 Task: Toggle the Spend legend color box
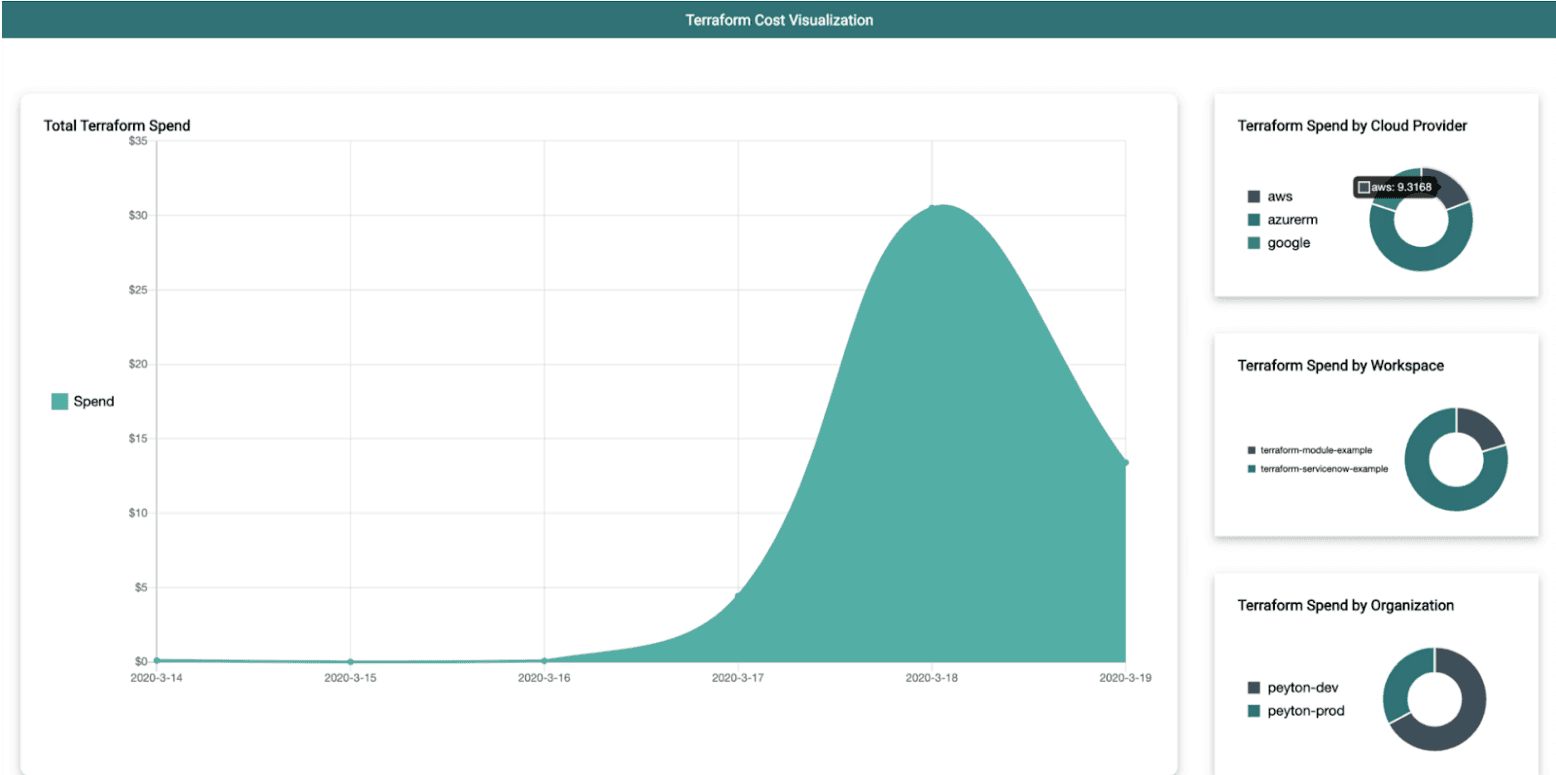[60, 401]
